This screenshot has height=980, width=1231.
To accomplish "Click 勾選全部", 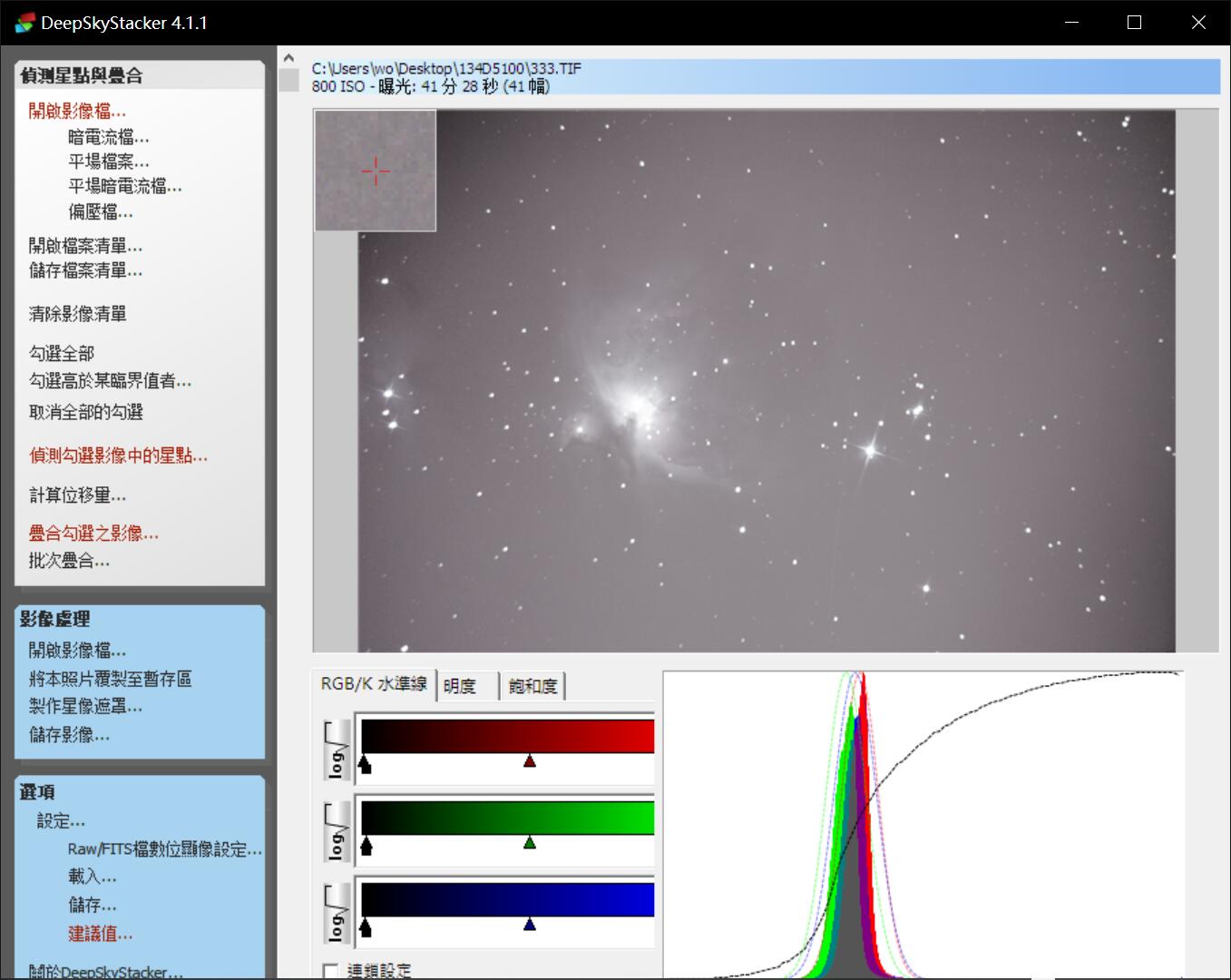I will (61, 353).
